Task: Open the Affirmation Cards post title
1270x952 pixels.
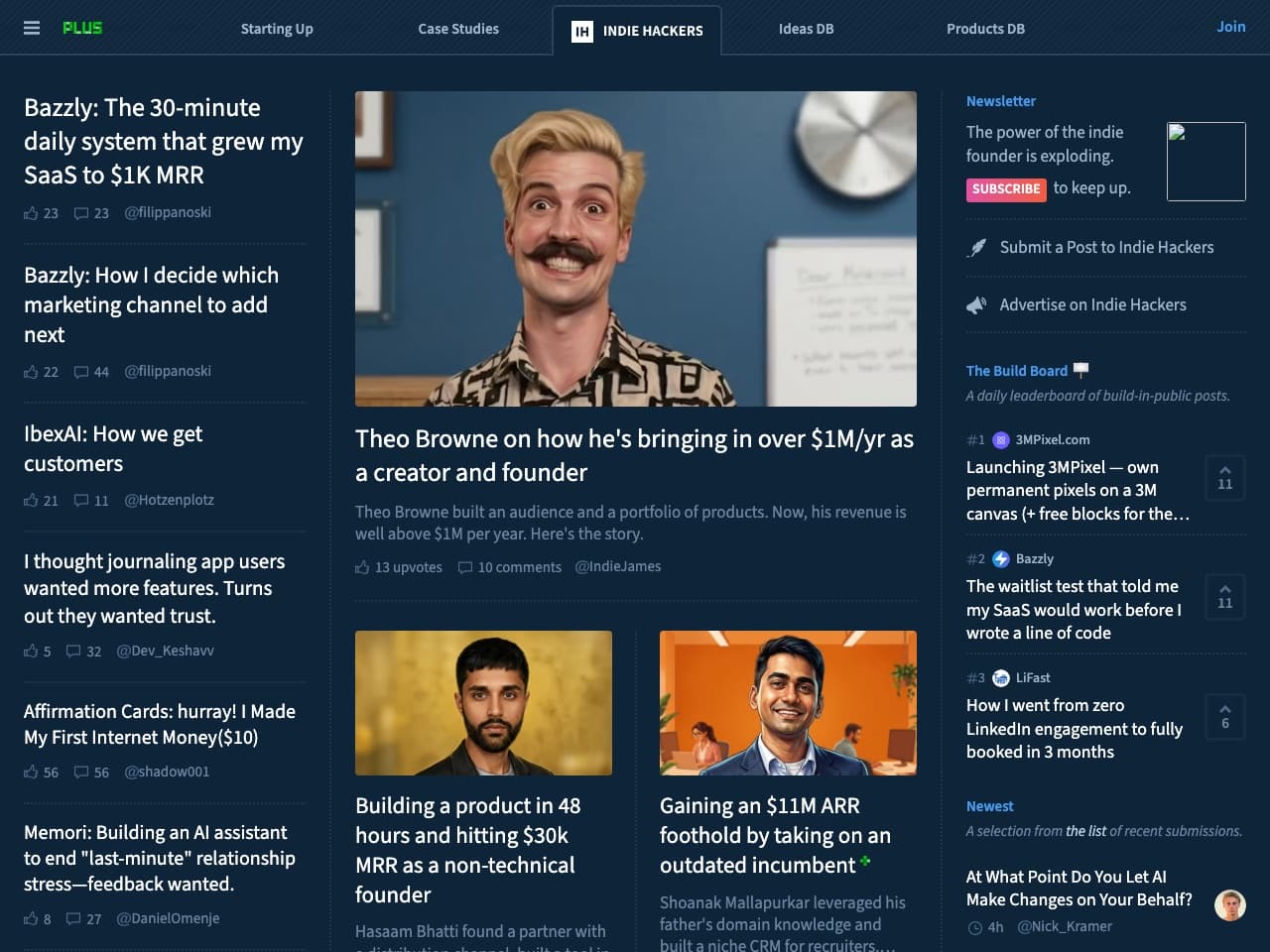Action: tap(160, 725)
